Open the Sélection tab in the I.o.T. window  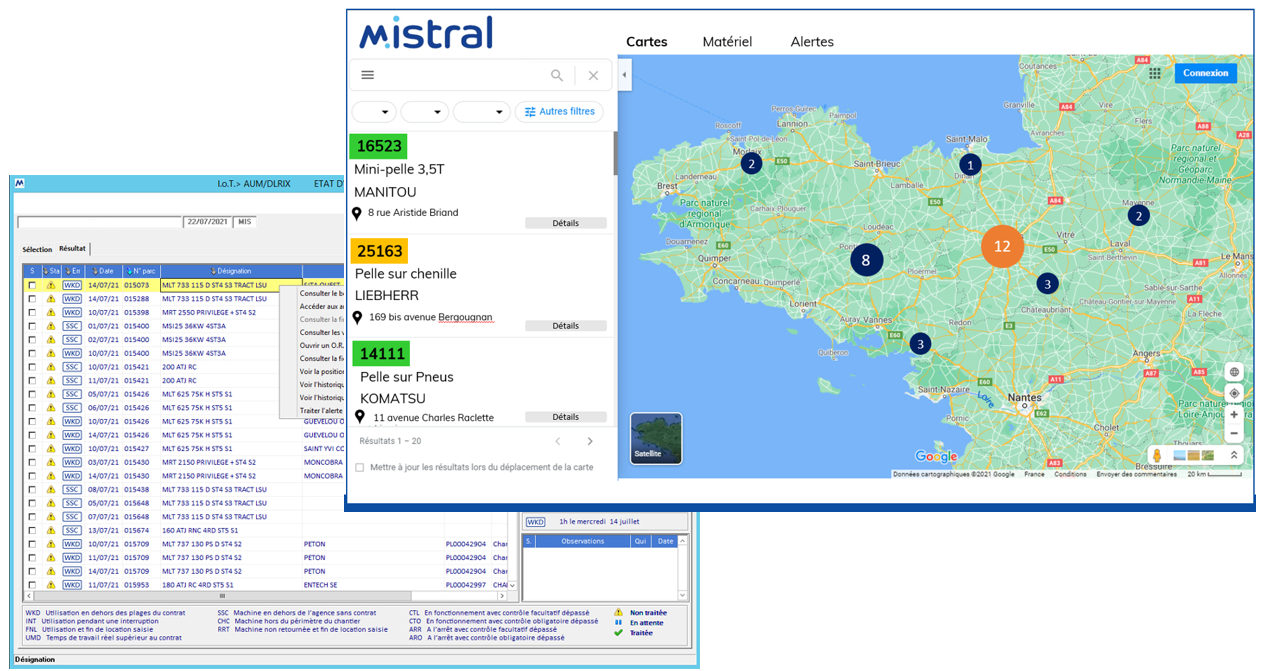coord(37,249)
